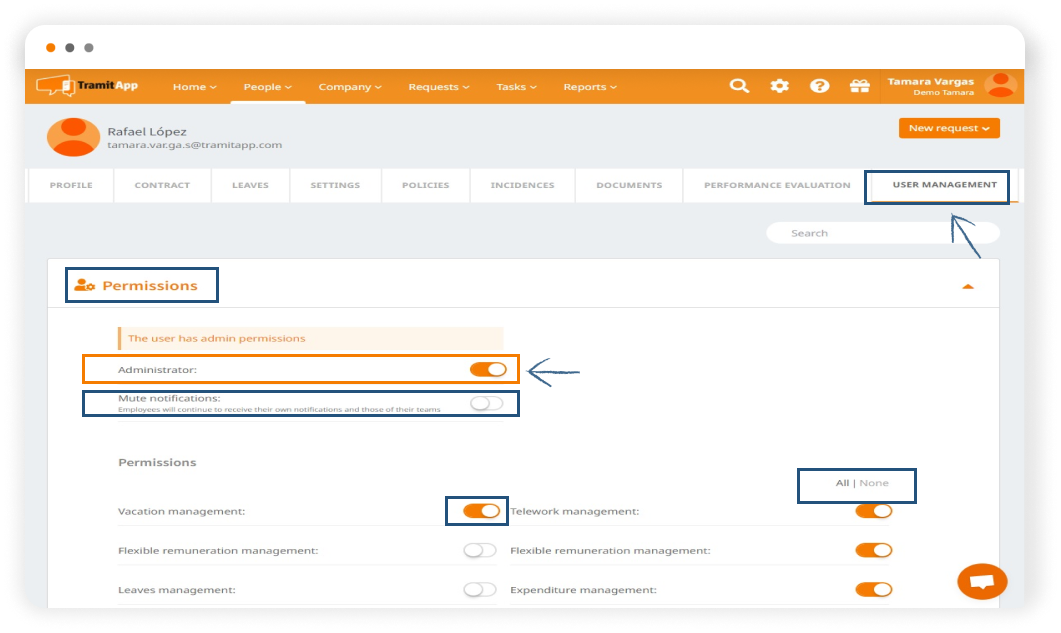The width and height of the screenshot is (1061, 633).
Task: Click Tamara Vargas's account avatar
Action: click(999, 86)
